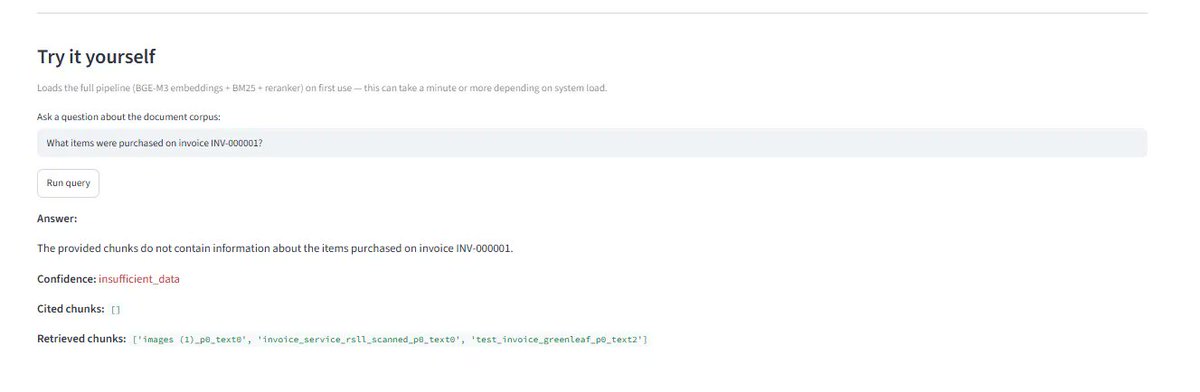Click the 'Cited chunks:' label

(x=70, y=310)
